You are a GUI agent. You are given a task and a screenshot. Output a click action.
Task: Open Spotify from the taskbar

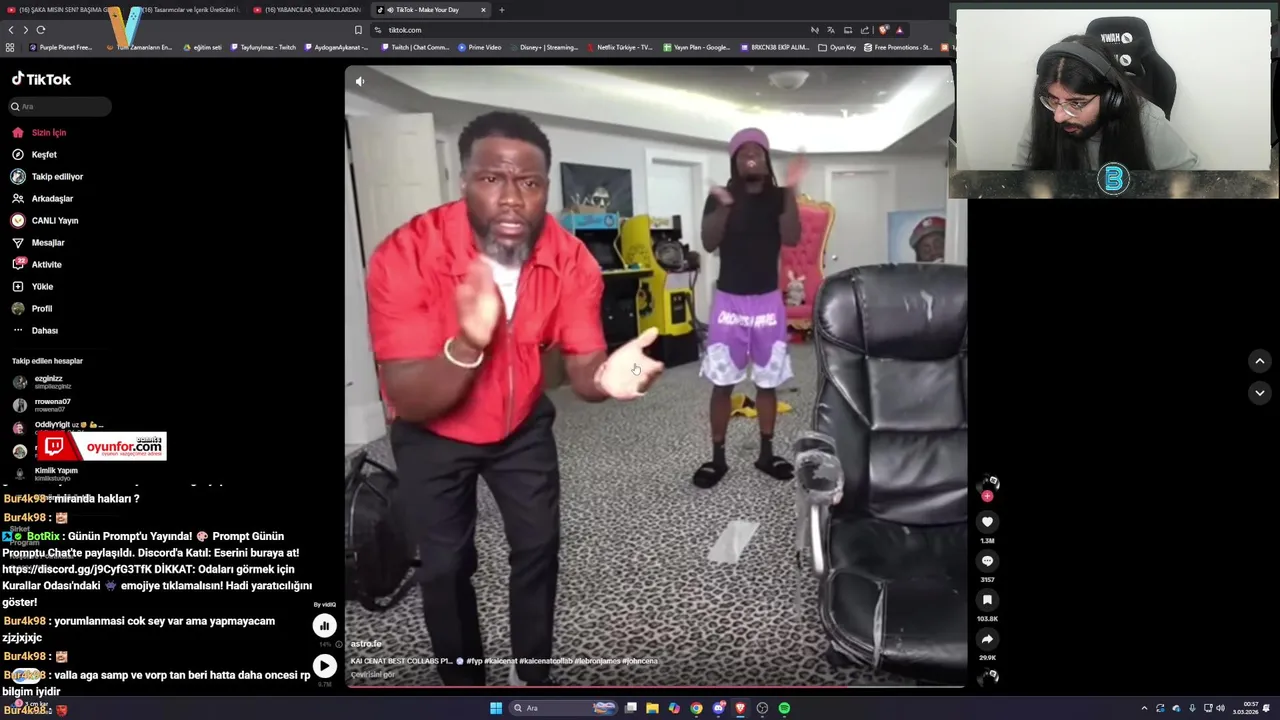[784, 708]
